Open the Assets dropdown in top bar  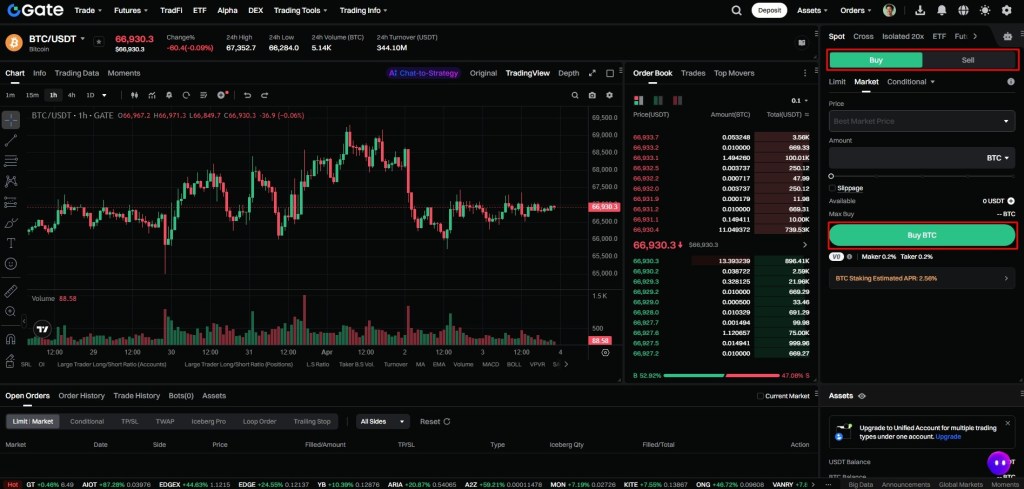[x=812, y=10]
